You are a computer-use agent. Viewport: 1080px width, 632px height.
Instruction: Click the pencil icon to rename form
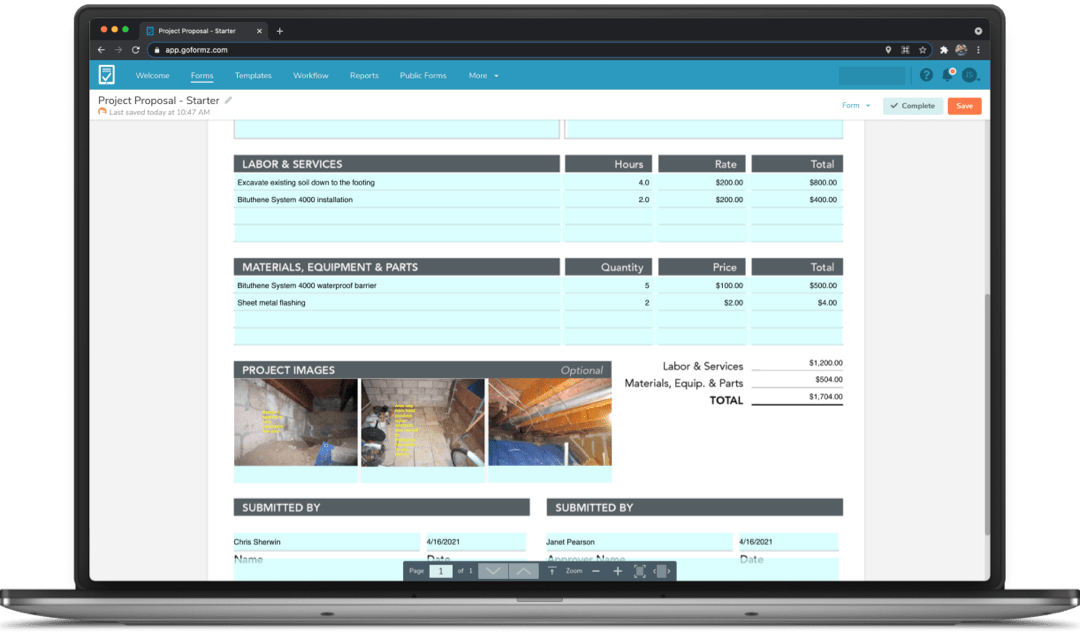click(x=228, y=100)
